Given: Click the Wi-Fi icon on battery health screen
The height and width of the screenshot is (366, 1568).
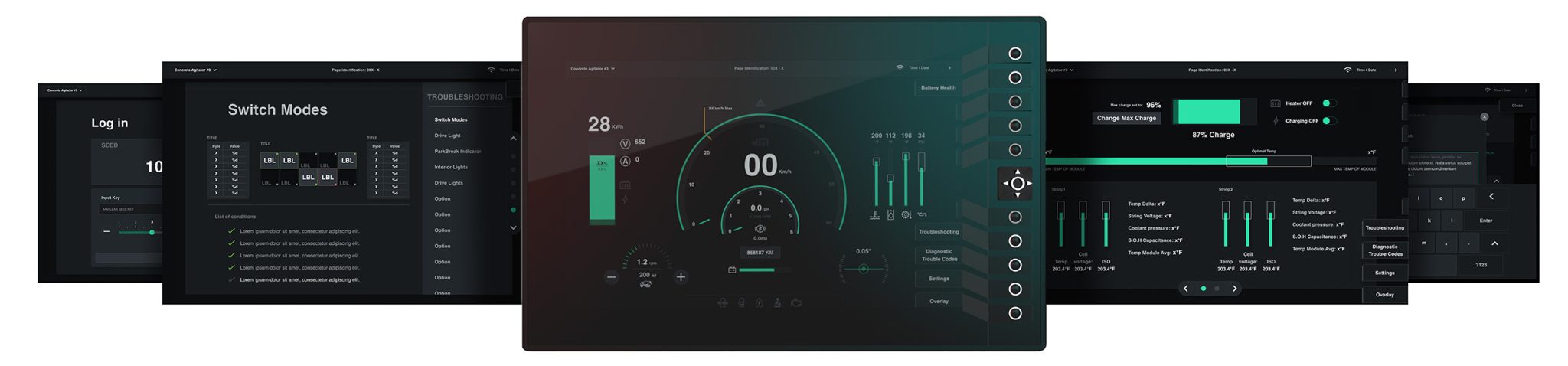Looking at the screenshot, I should tap(1347, 70).
